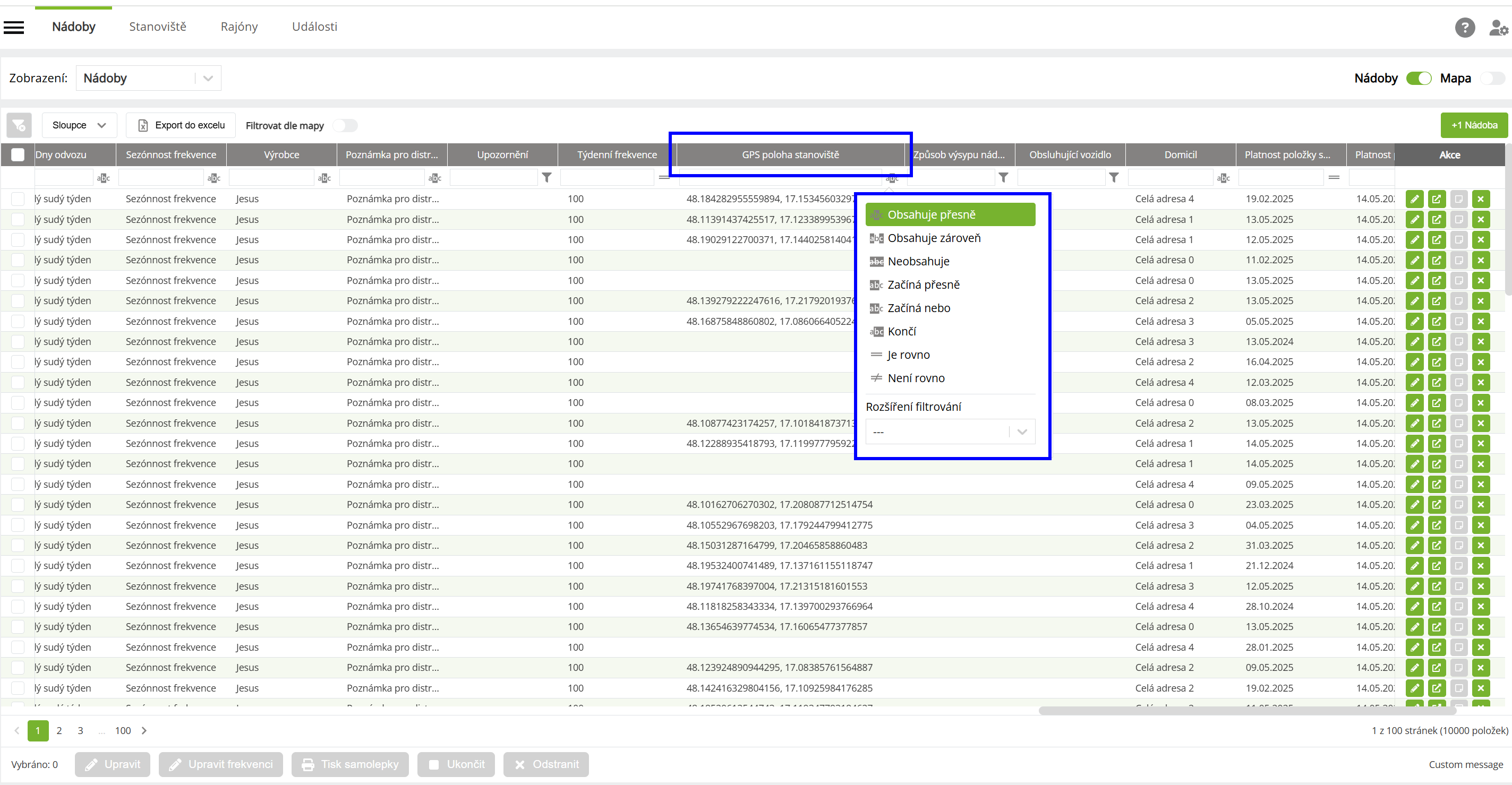Screen dimensions: 1512x785
Task: Go to pagination page 2
Action: coord(59,730)
